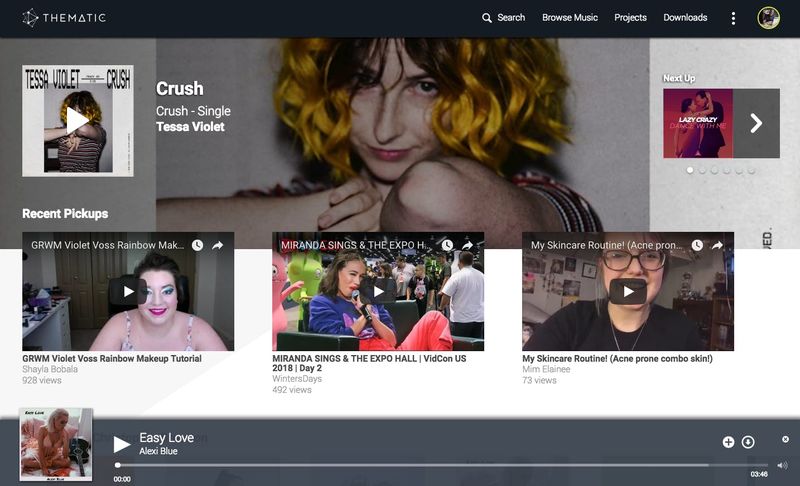Add Easy Love with plus icon

pos(729,442)
